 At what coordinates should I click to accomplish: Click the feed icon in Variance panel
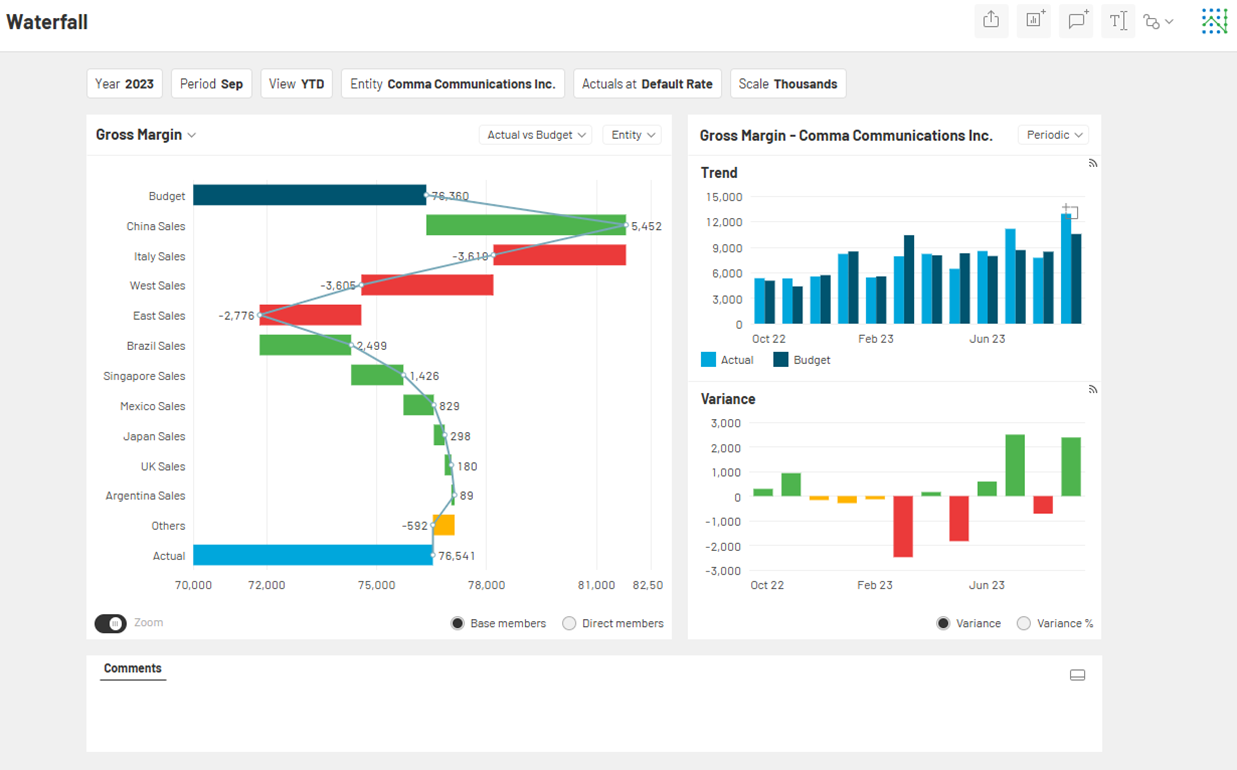[x=1093, y=389]
